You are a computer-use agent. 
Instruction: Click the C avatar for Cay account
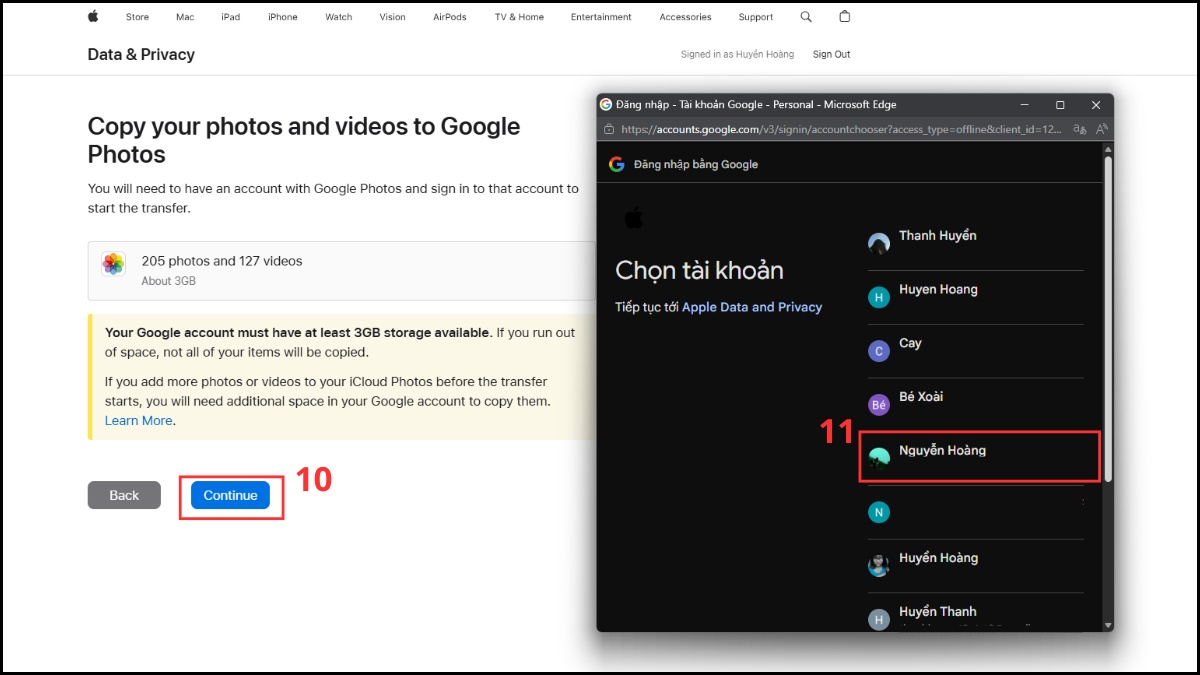879,351
